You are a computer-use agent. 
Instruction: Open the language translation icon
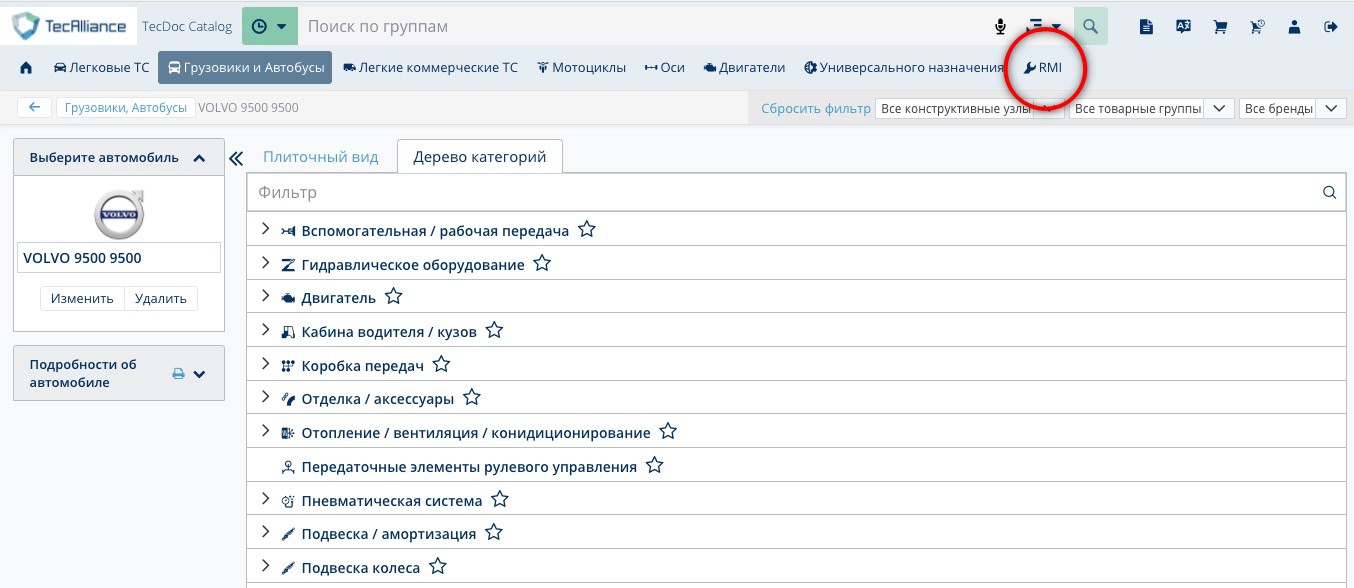click(x=1183, y=27)
